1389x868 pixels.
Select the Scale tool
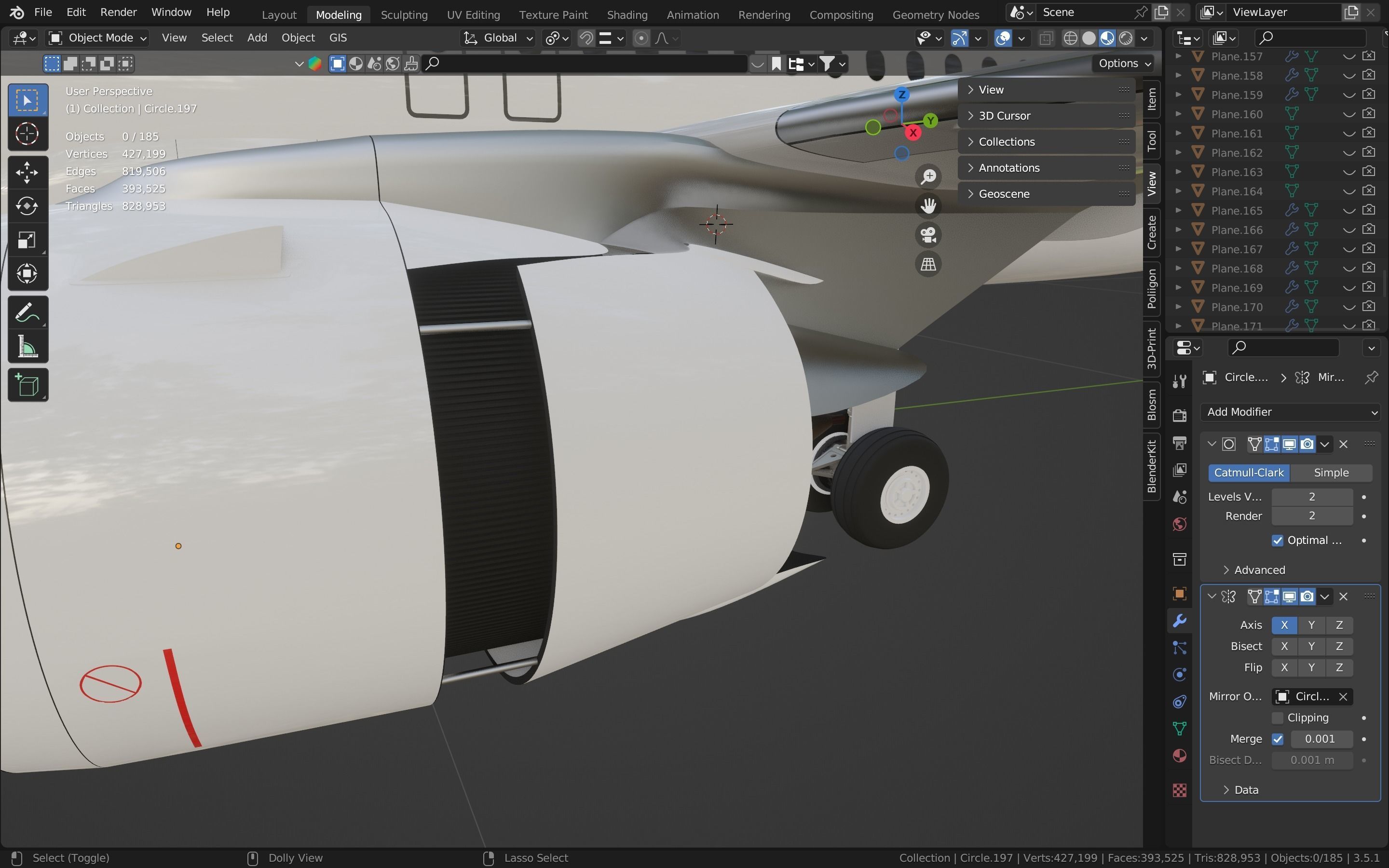click(27, 240)
